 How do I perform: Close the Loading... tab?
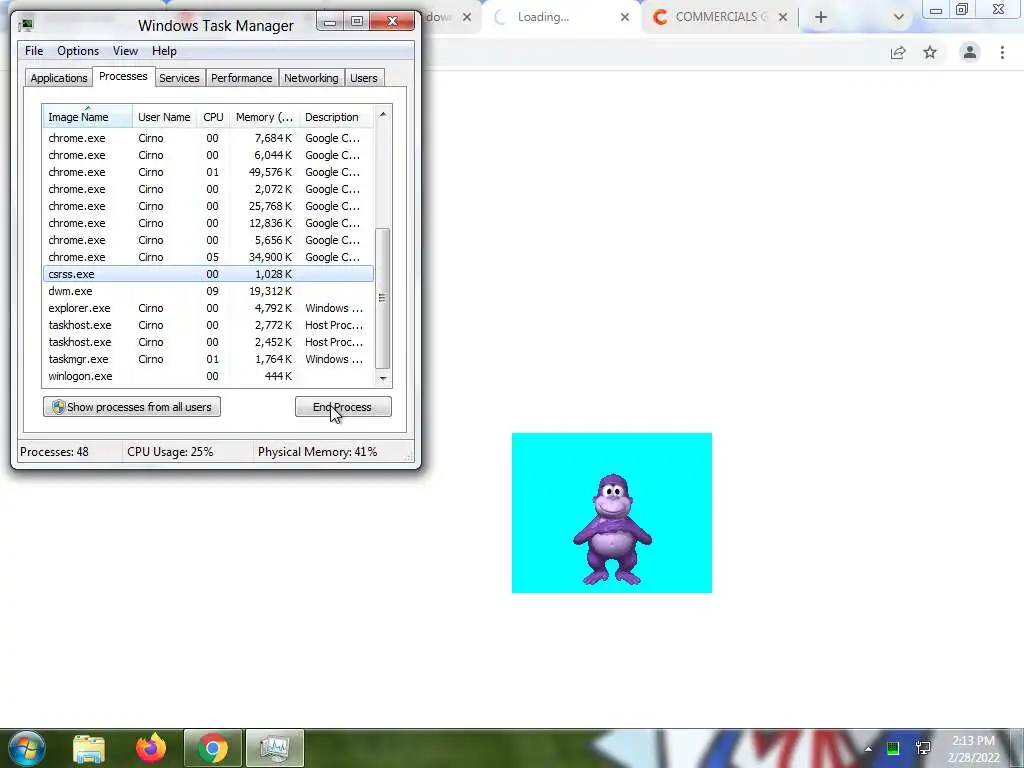[x=624, y=17]
